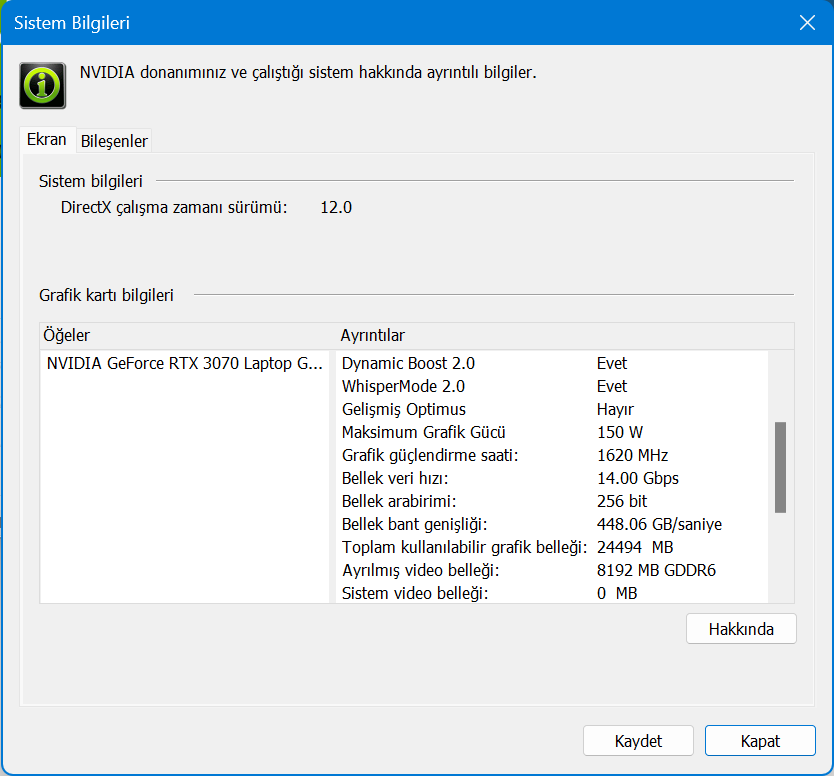Click Evet value next to WhisperMode

(612, 386)
